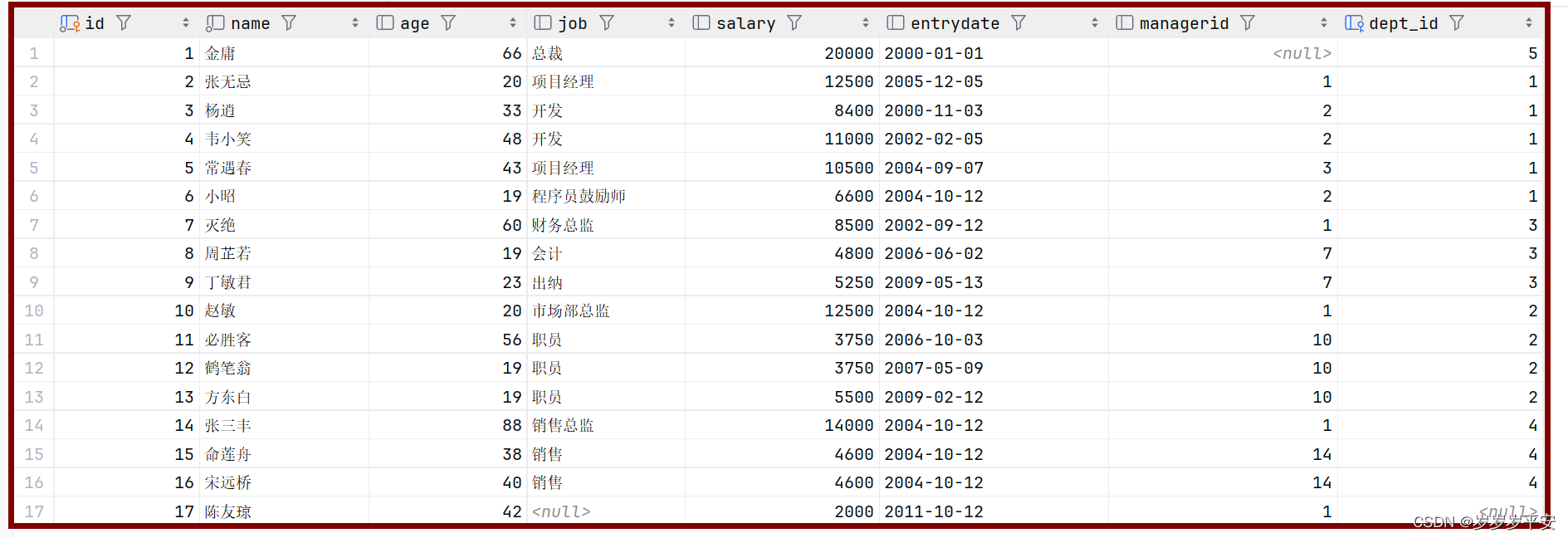The image size is (1568, 538).
Task: Open filter for age column
Action: [448, 23]
